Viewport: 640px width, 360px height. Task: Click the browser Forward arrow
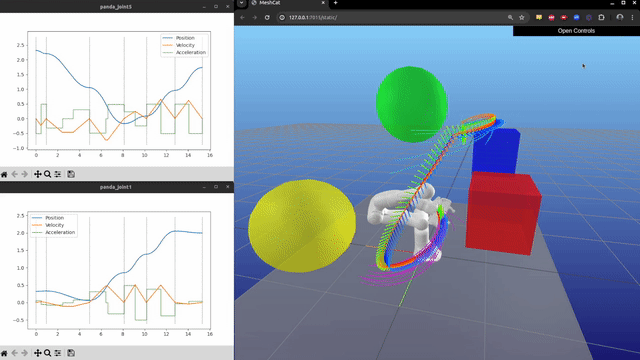255,18
